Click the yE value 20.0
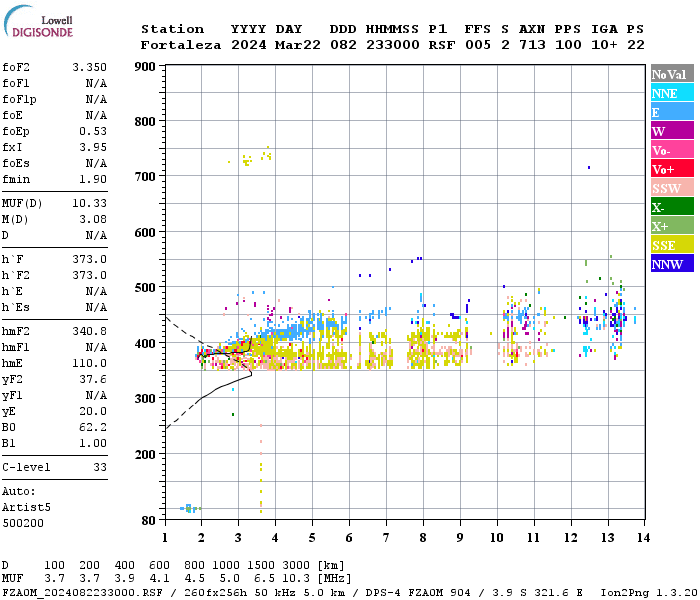 coord(93,412)
